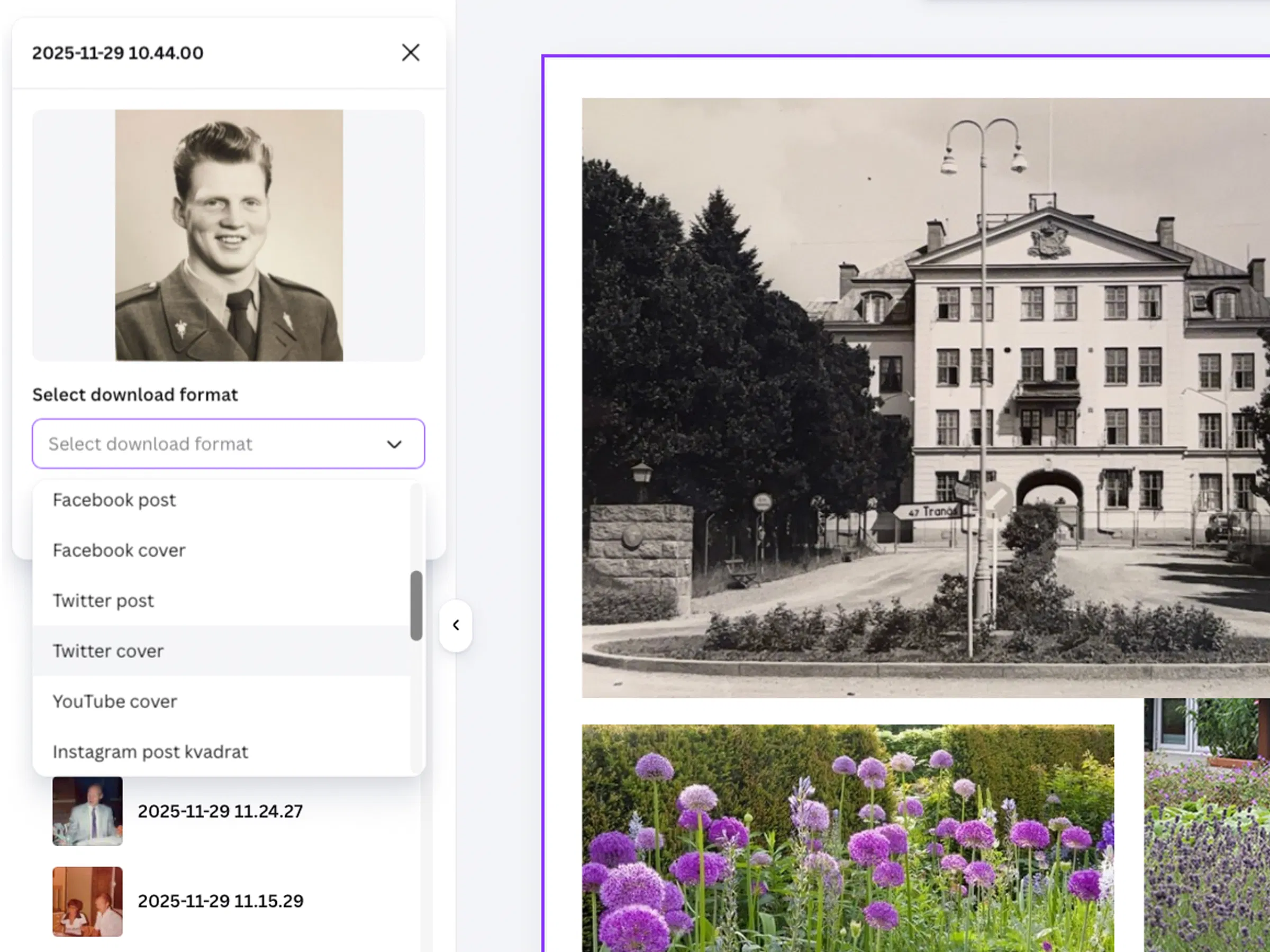Open the Select download format dropdown

pyautogui.click(x=229, y=444)
